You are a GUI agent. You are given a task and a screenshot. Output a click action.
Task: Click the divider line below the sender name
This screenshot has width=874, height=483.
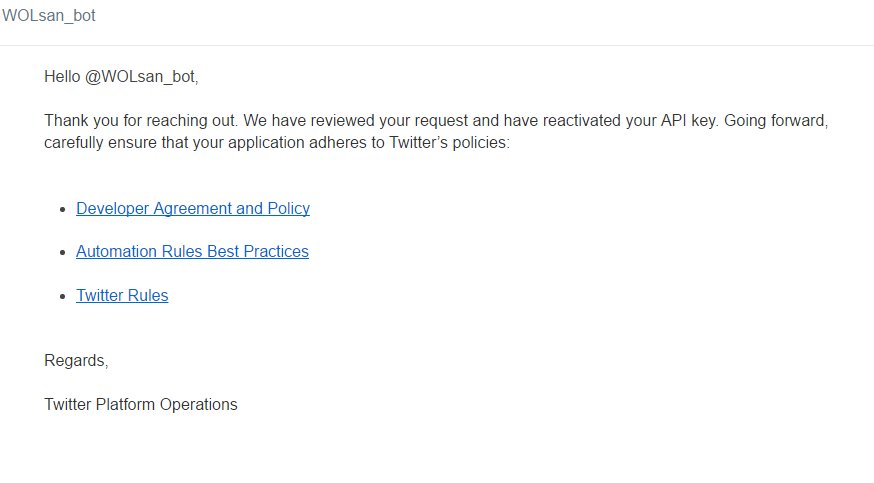pyautogui.click(x=437, y=45)
